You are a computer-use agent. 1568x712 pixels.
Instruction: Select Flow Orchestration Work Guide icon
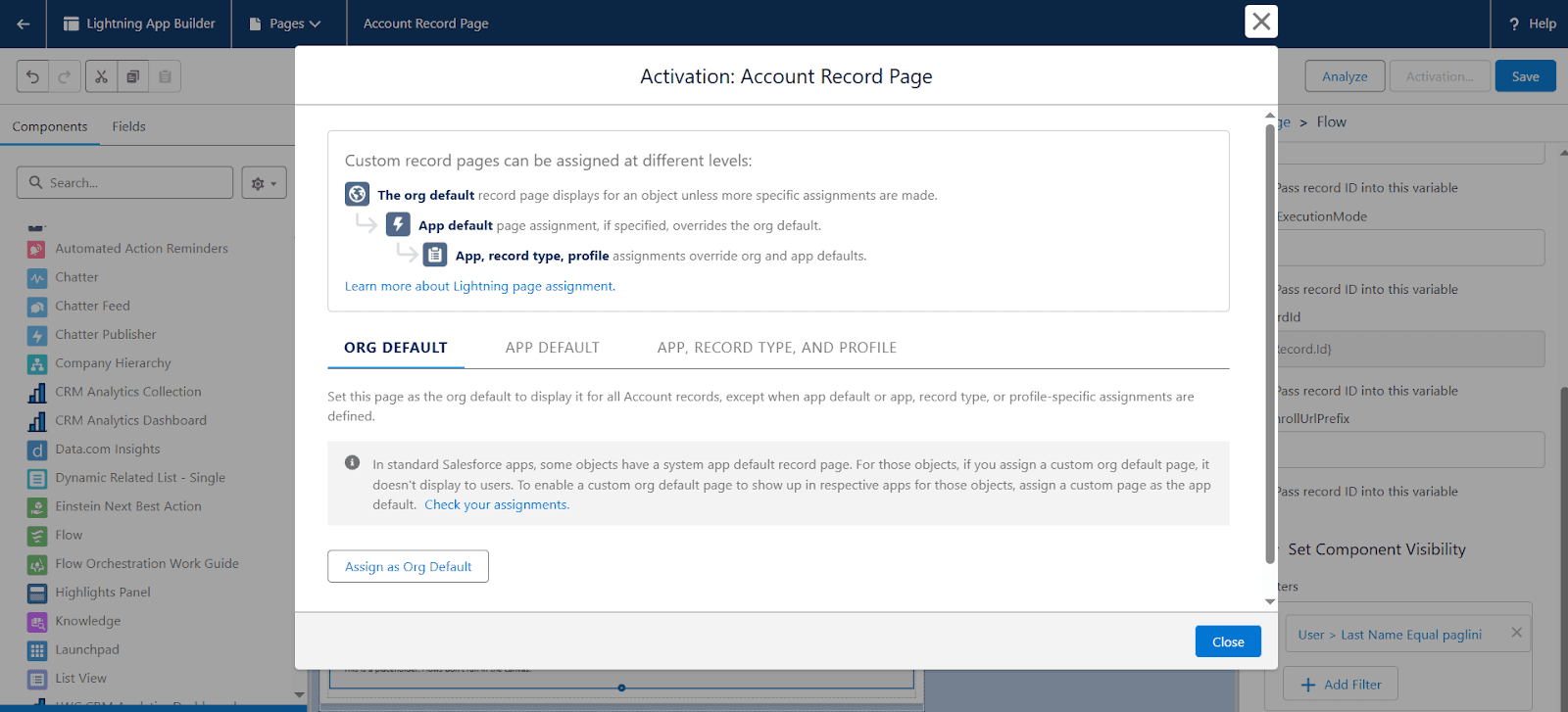(37, 564)
